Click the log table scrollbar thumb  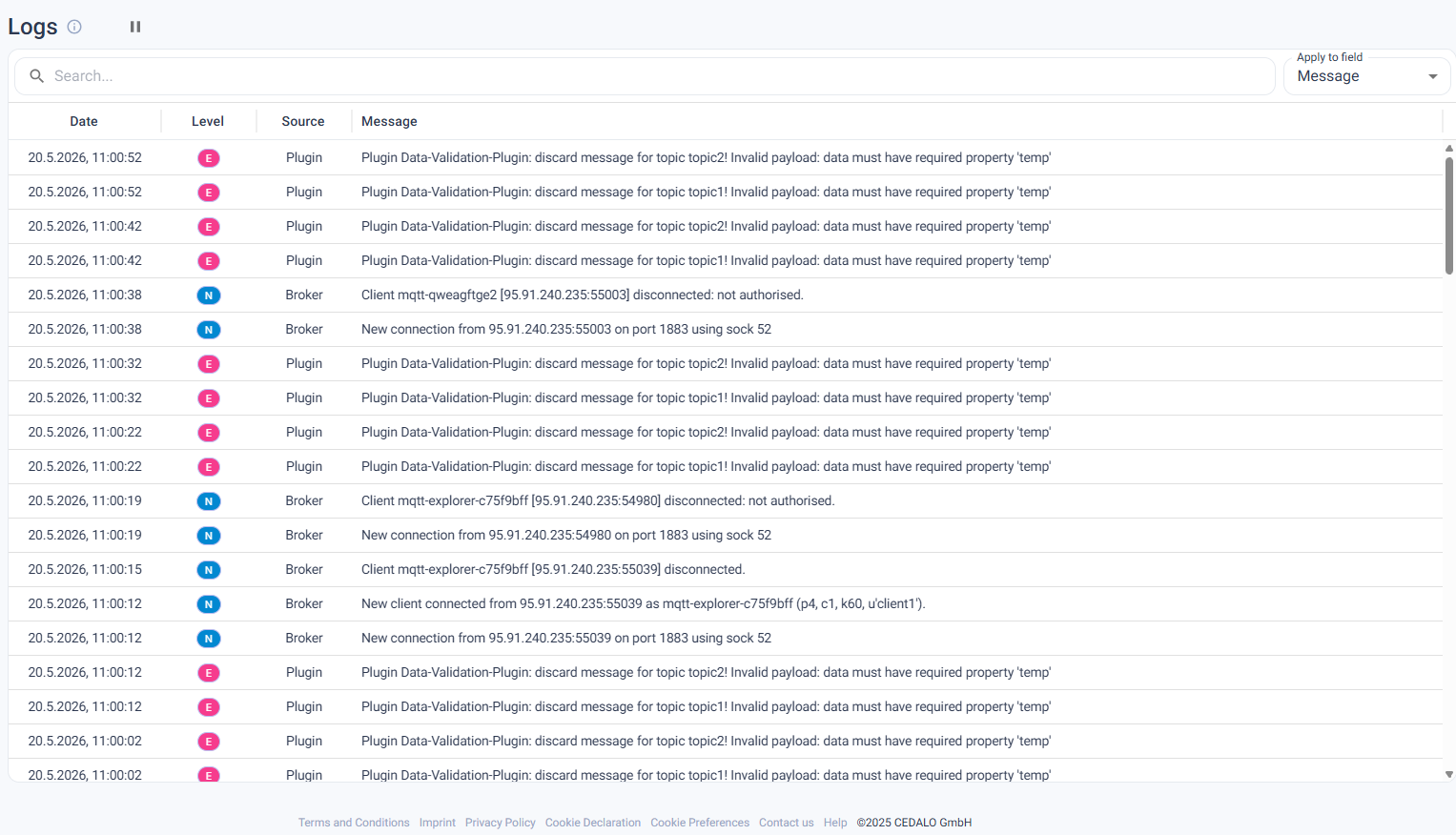click(1449, 215)
